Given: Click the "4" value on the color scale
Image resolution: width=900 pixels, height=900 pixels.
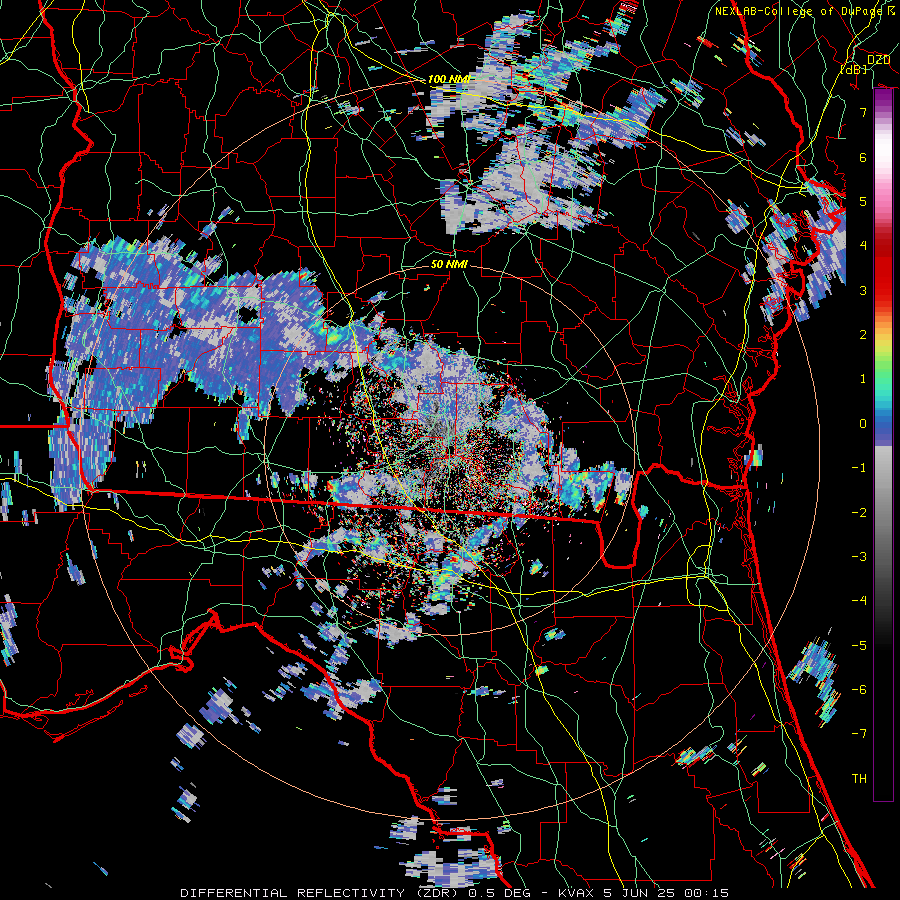Looking at the screenshot, I should point(863,246).
